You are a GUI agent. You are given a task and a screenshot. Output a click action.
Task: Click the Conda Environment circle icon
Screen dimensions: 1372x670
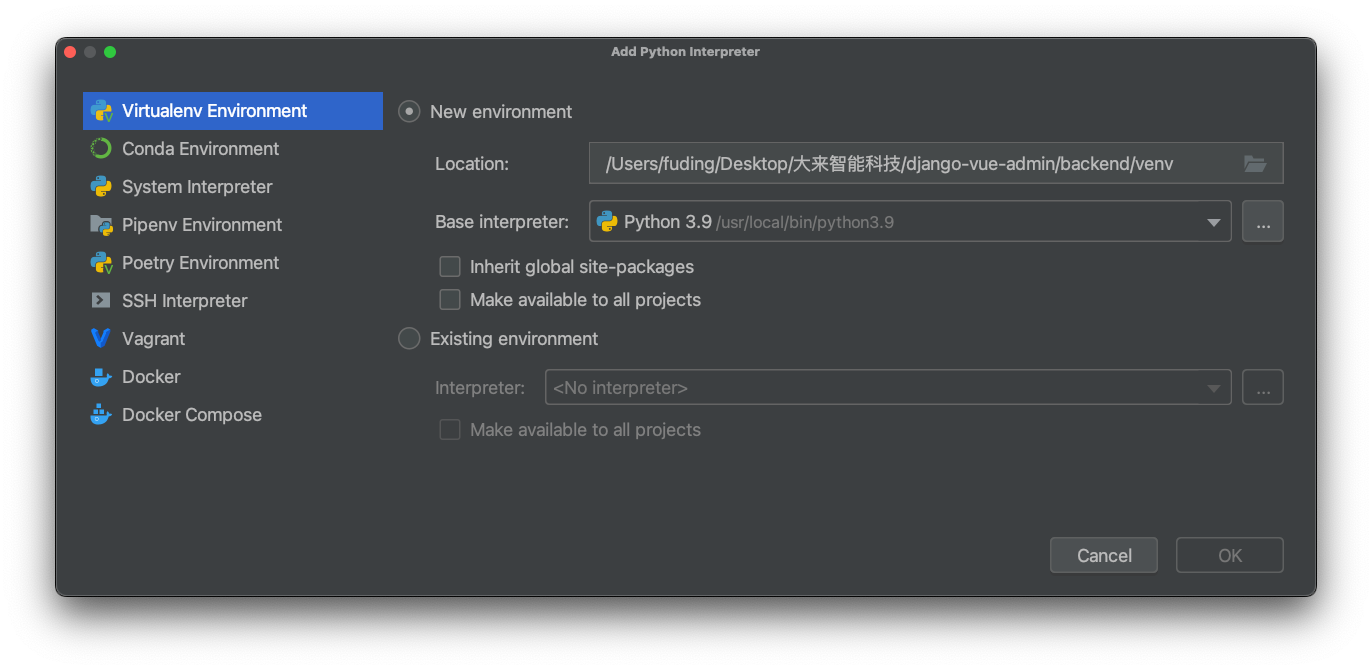click(x=101, y=149)
